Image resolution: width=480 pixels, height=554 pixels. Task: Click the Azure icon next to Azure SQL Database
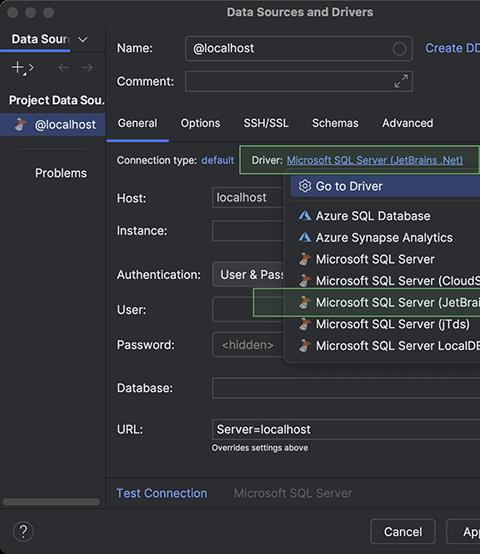pos(304,216)
